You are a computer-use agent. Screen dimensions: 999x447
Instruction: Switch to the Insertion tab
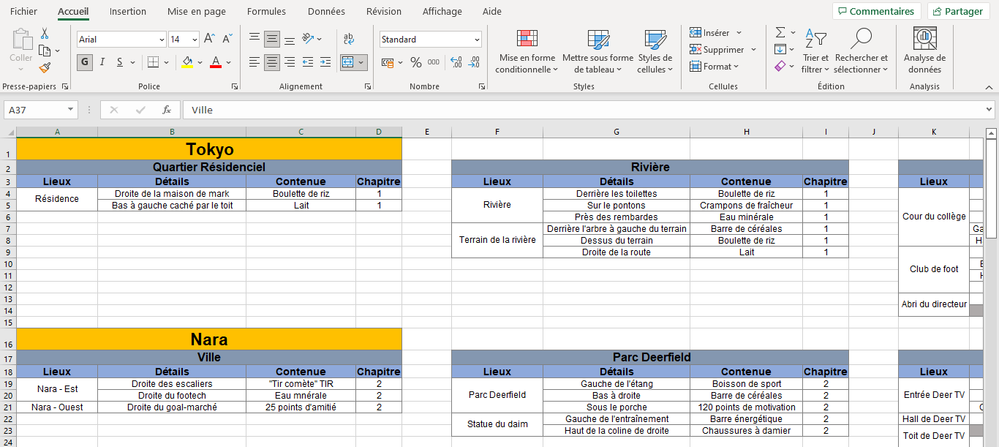[127, 11]
